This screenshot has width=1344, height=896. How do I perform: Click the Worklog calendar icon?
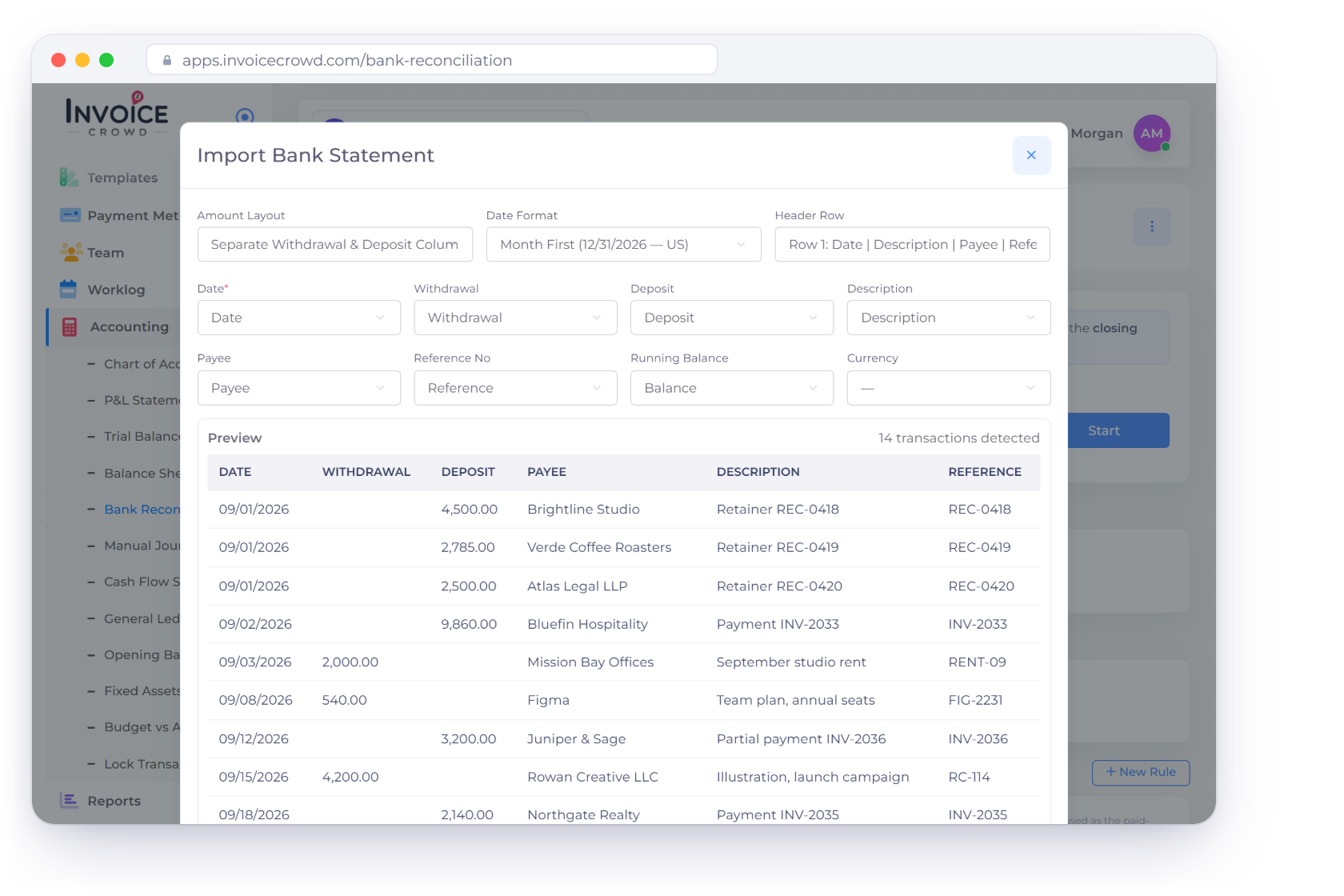click(x=69, y=289)
